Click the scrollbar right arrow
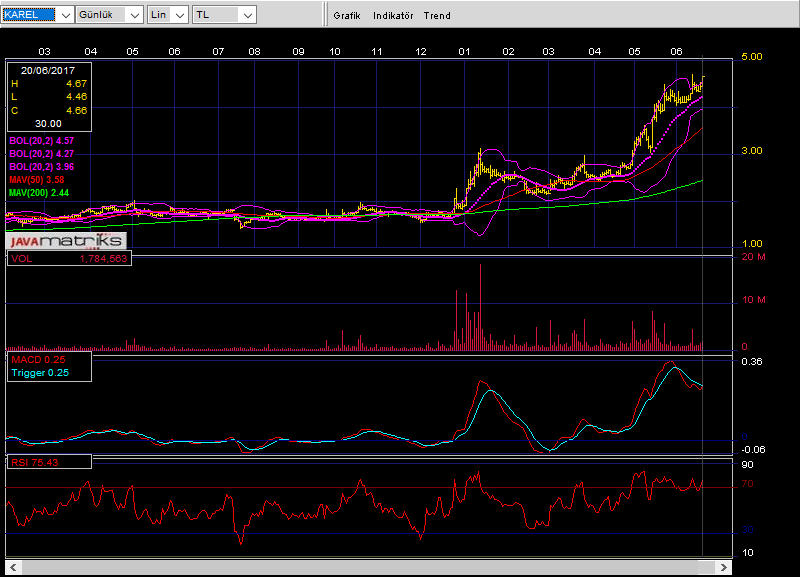The image size is (800, 577). click(726, 568)
